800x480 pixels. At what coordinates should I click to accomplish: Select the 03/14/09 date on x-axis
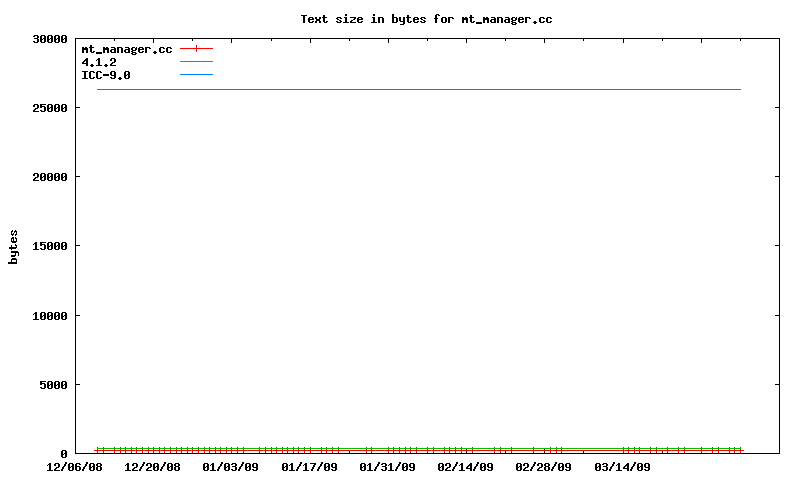point(622,467)
